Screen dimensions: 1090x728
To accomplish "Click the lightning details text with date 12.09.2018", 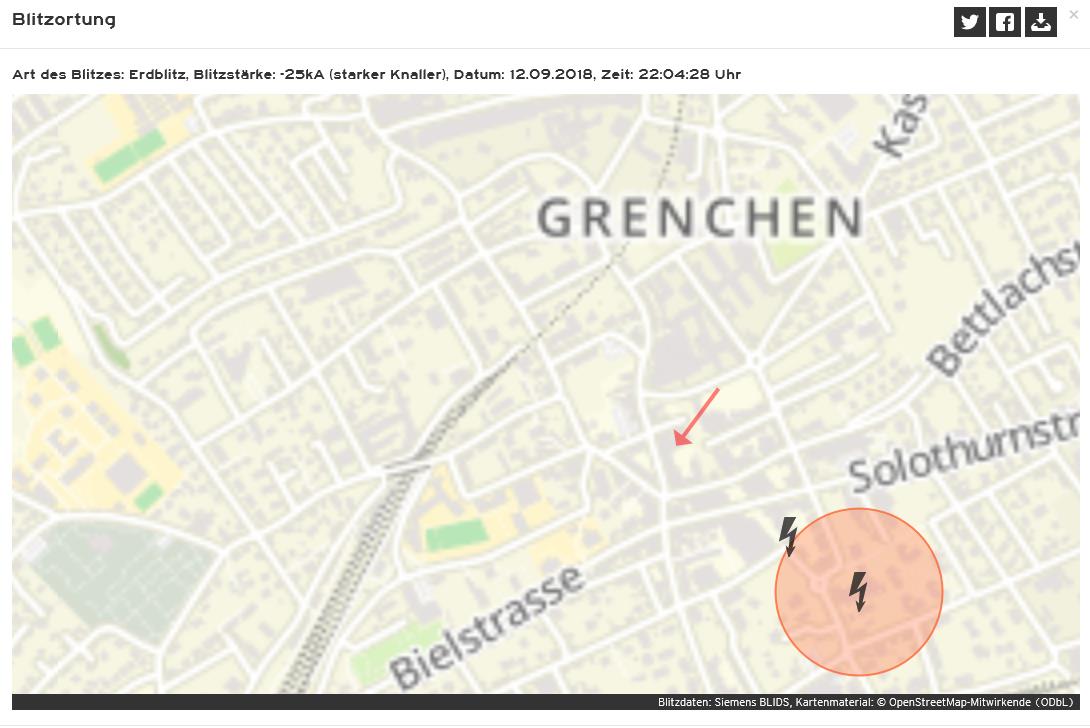I will [376, 74].
